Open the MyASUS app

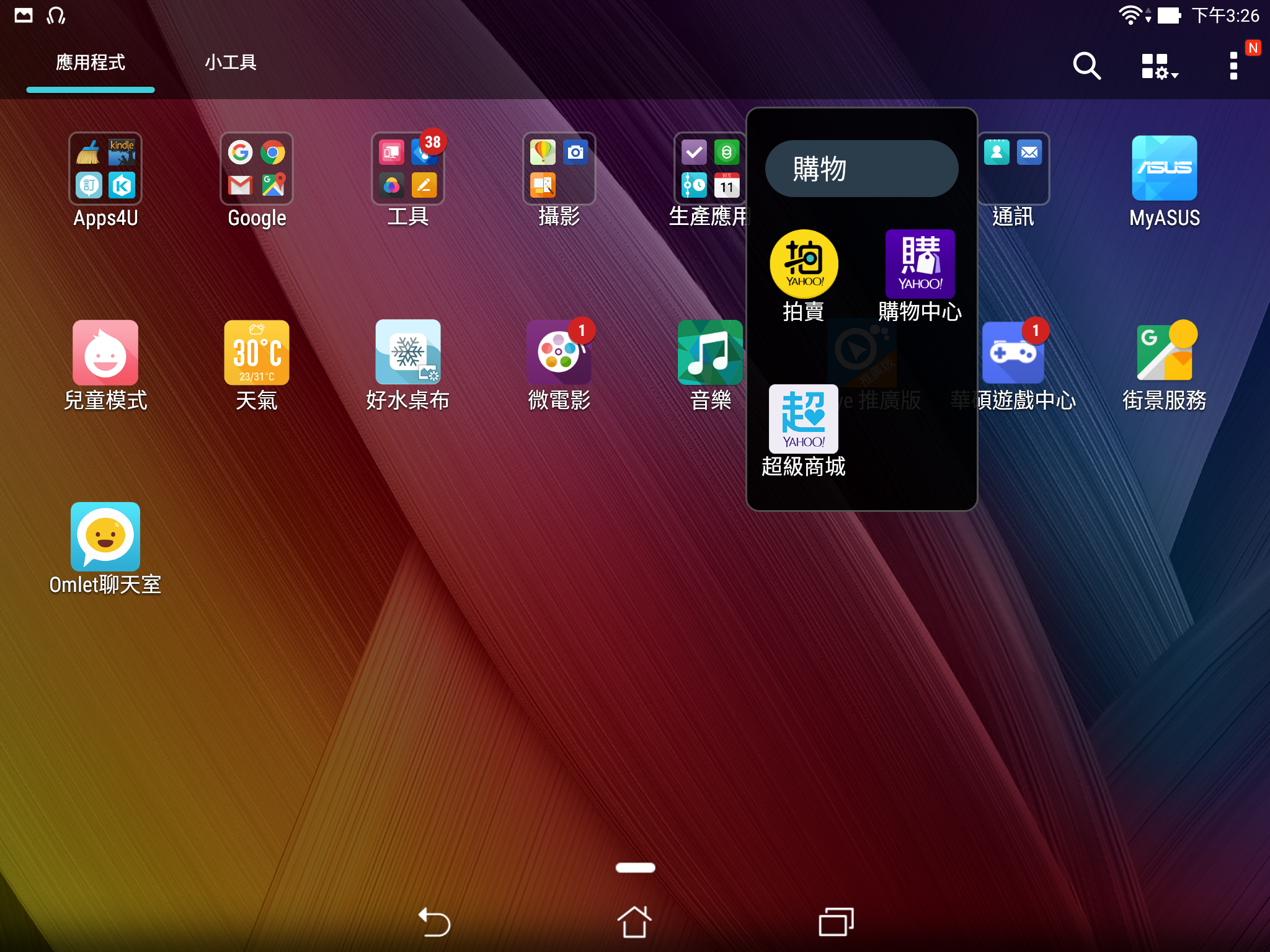pos(1164,169)
